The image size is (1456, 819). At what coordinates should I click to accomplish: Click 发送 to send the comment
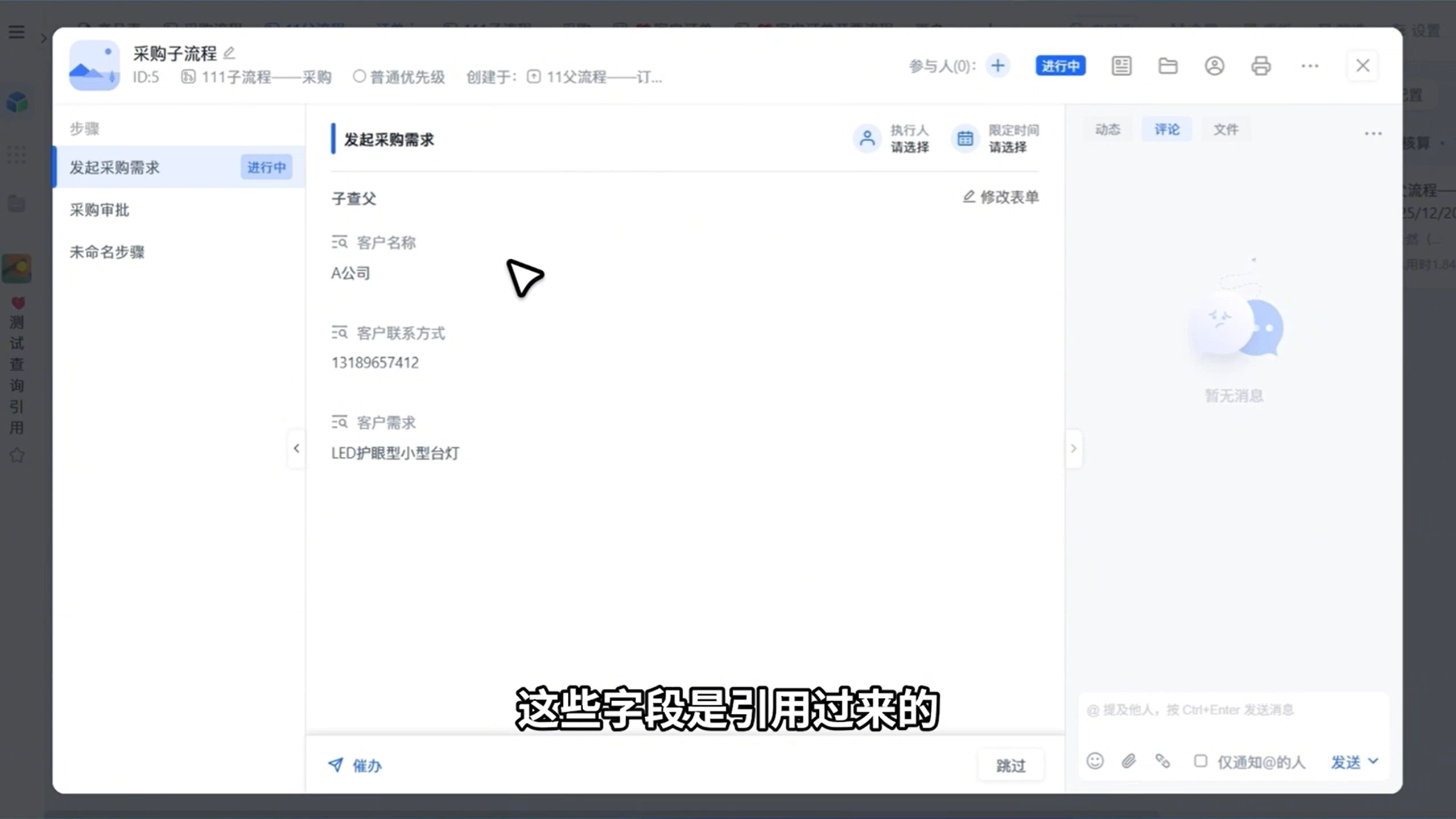tap(1346, 762)
